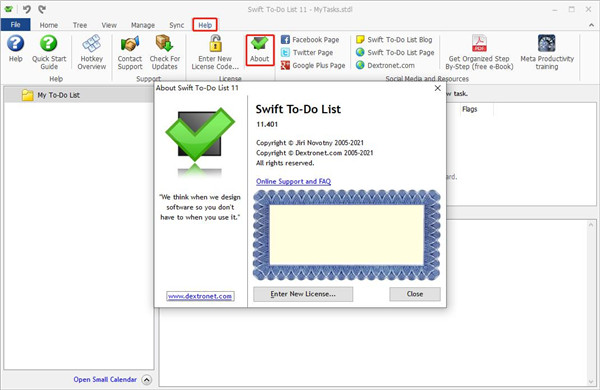
Task: Open the About ribbon button
Action: tap(260, 50)
